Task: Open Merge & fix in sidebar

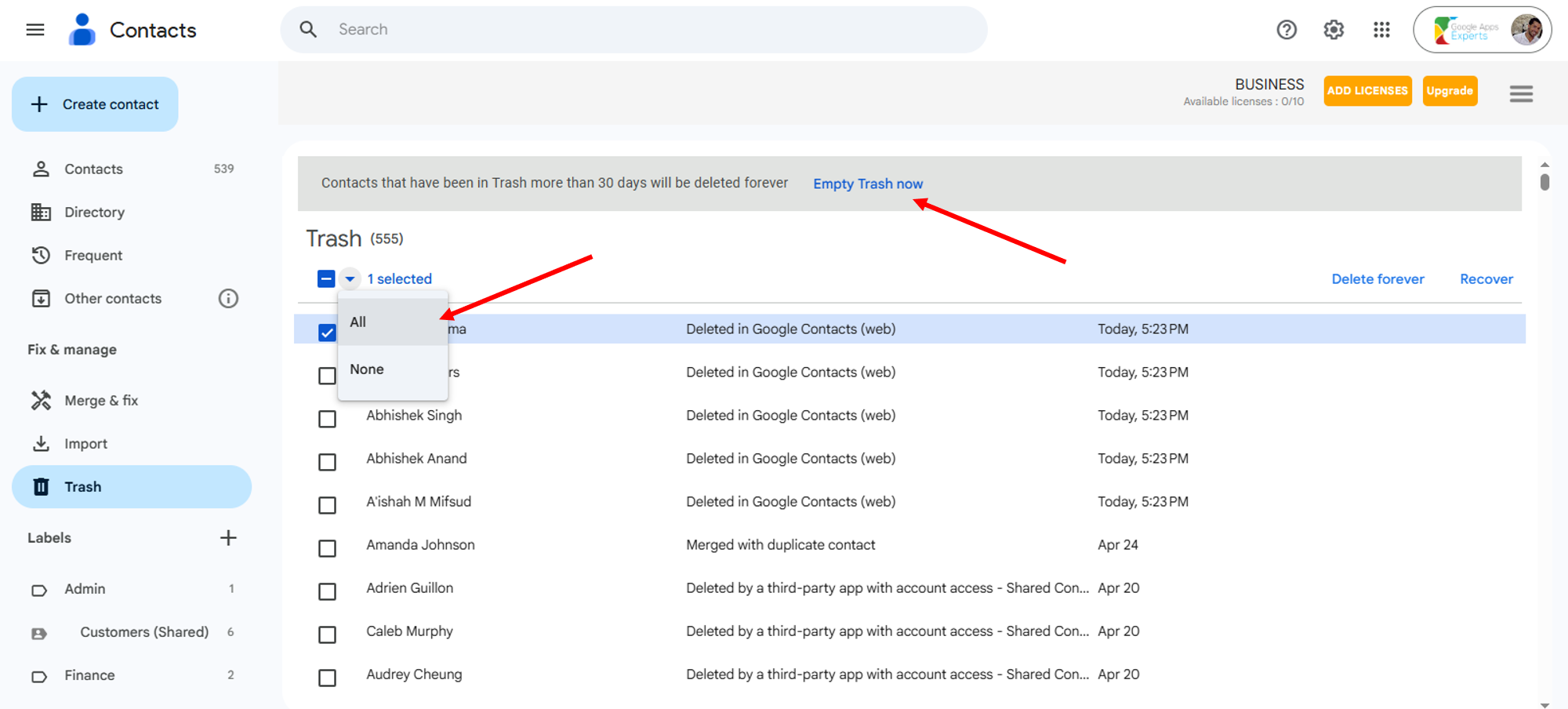Action: coord(101,401)
